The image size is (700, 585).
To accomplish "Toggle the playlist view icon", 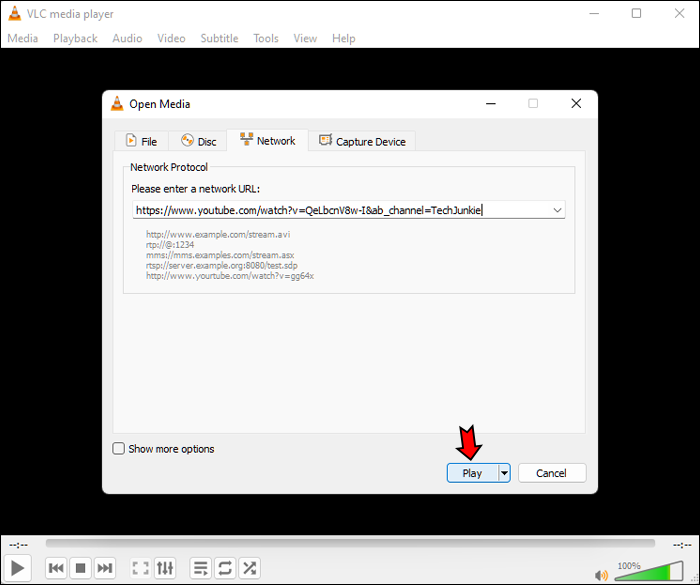I will click(x=200, y=568).
